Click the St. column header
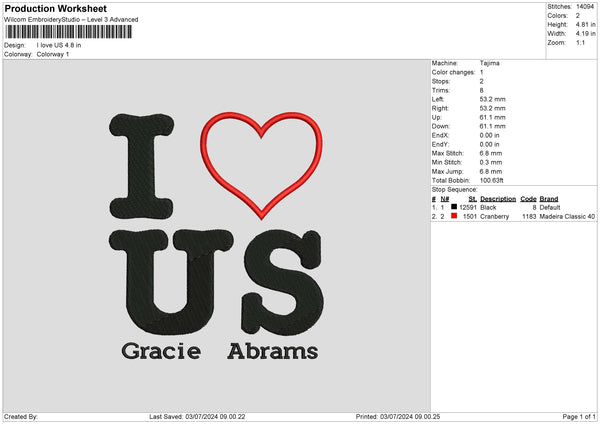Screen dimensions: 600x424 click(473, 199)
